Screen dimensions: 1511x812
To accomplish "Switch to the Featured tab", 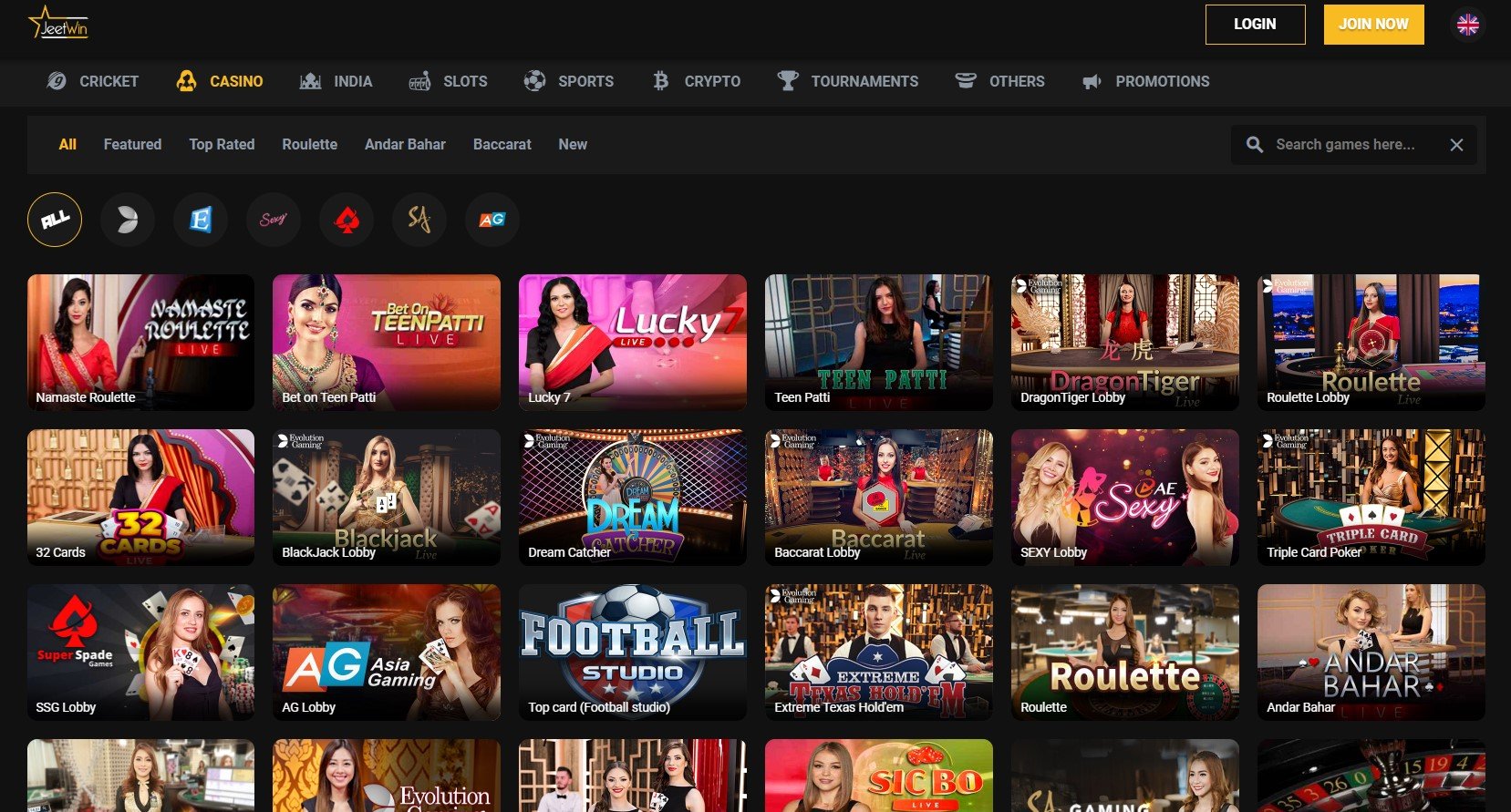I will 132,144.
